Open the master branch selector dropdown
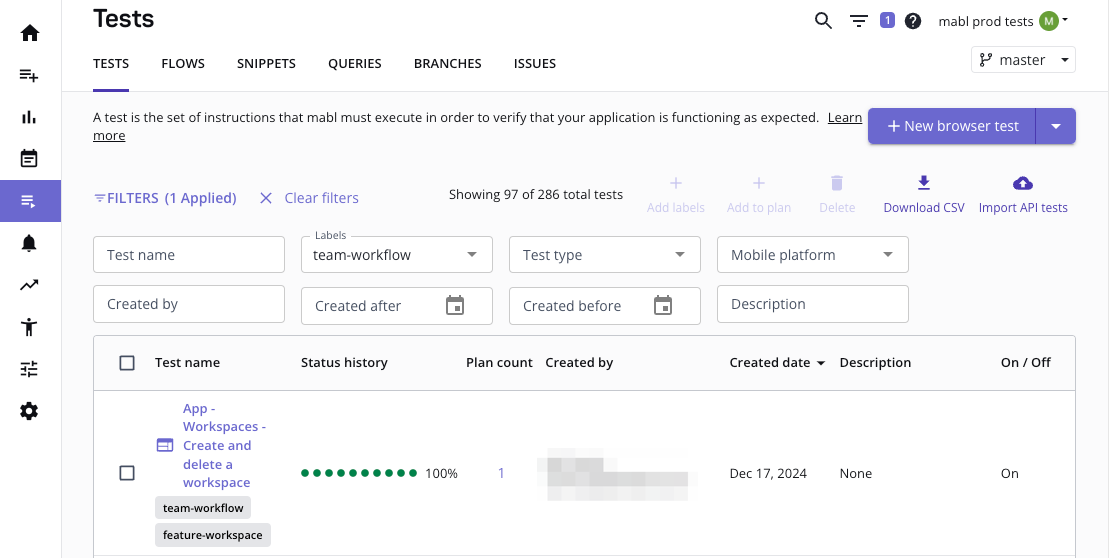 point(1022,60)
